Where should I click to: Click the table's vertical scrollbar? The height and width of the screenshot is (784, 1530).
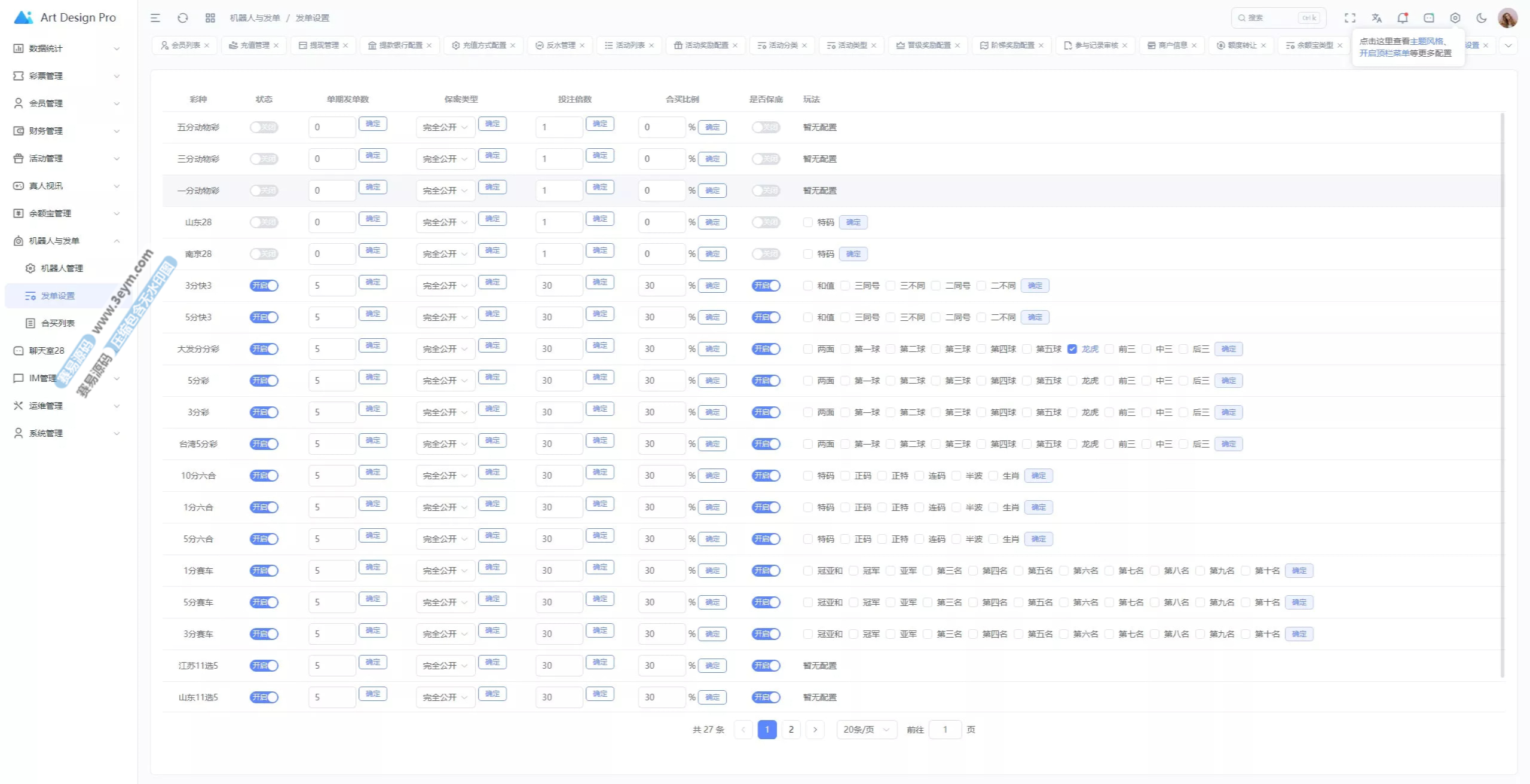(x=1503, y=394)
